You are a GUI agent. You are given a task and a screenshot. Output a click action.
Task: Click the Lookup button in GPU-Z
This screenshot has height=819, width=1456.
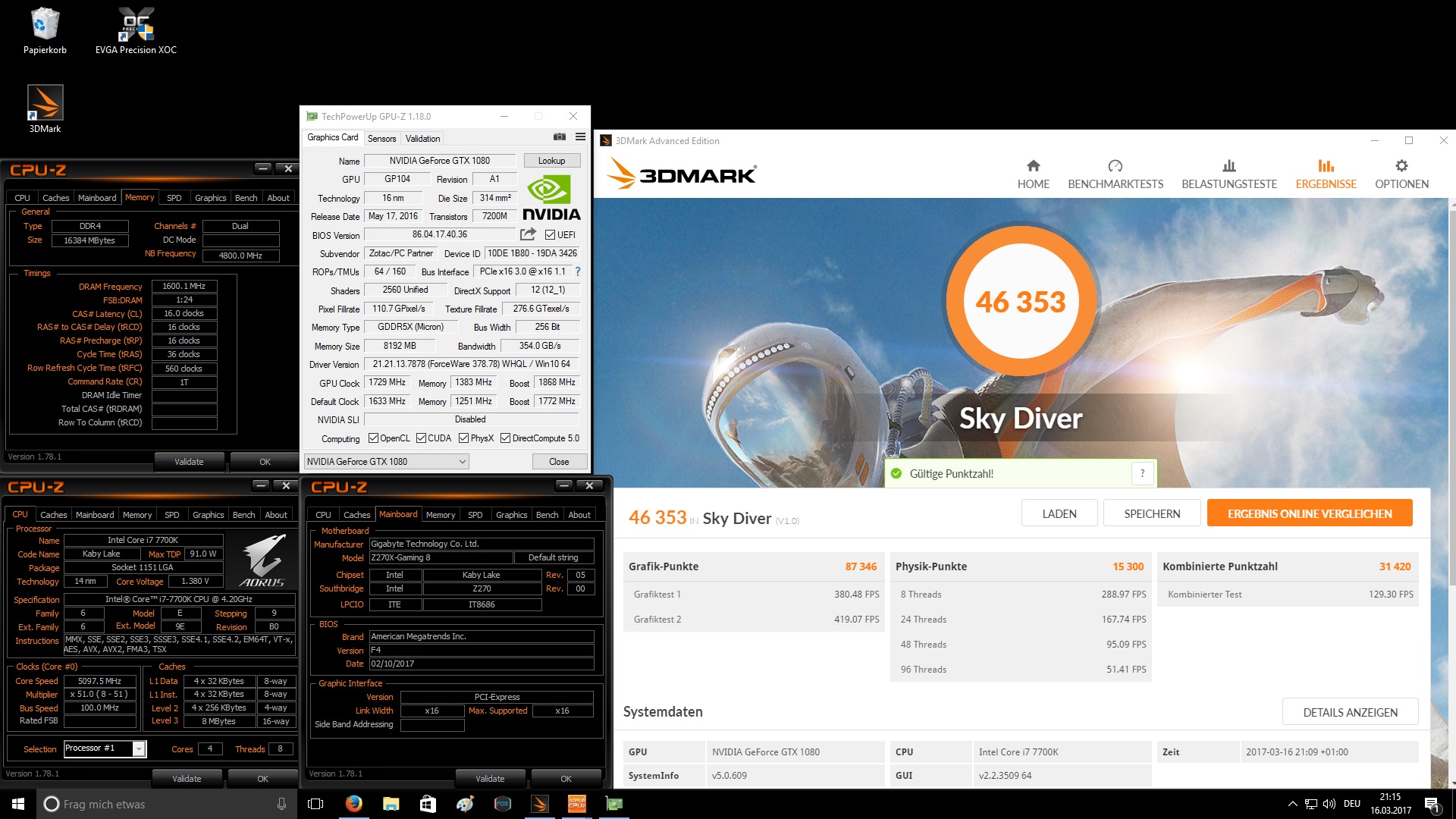tap(551, 161)
